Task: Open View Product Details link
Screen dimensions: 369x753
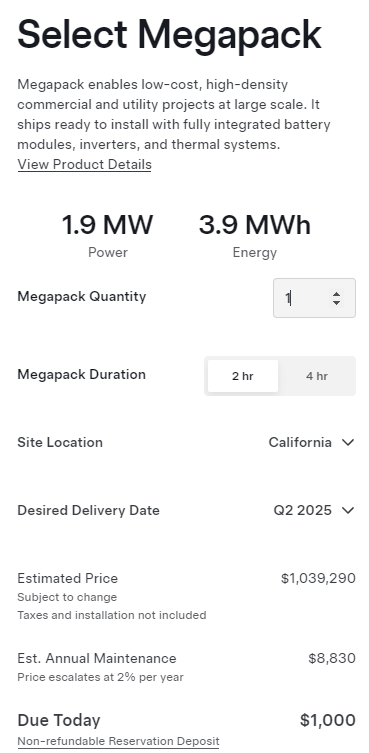Action: pos(85,165)
